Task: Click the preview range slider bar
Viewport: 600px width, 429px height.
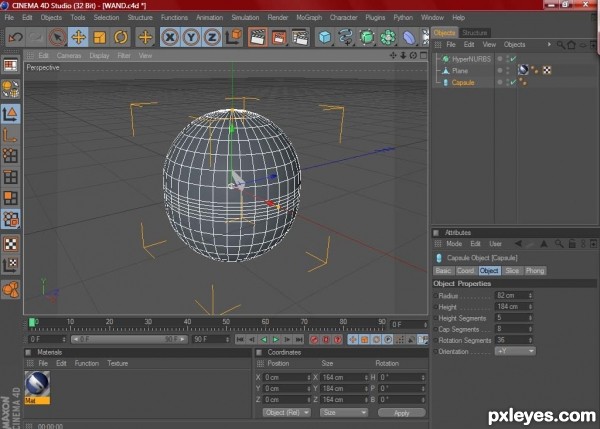Action: (x=129, y=339)
